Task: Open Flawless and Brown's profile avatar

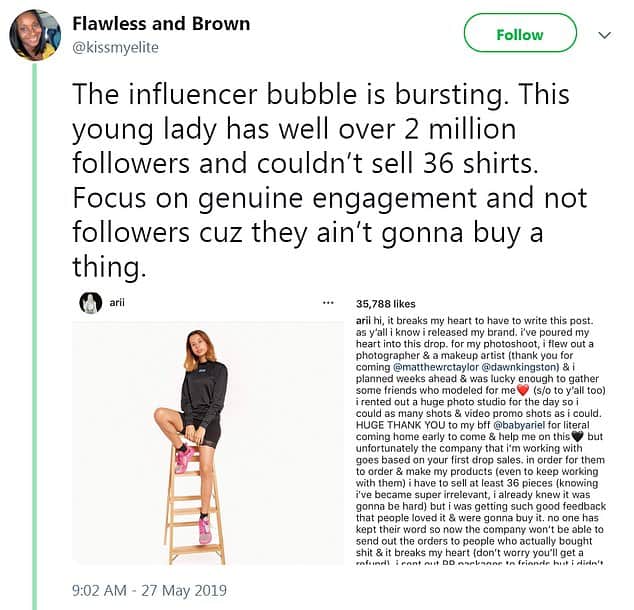Action: pyautogui.click(x=35, y=35)
